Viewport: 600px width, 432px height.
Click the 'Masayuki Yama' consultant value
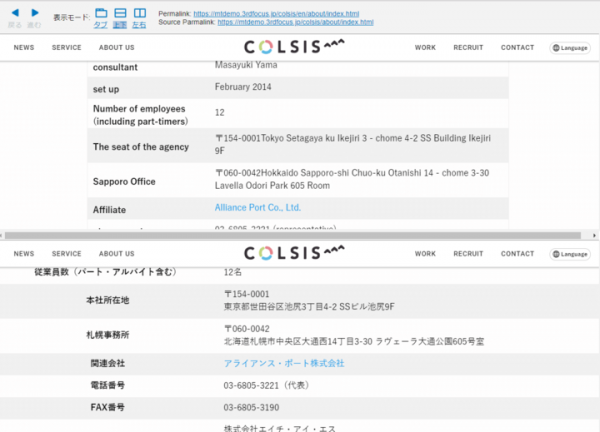tap(246, 65)
